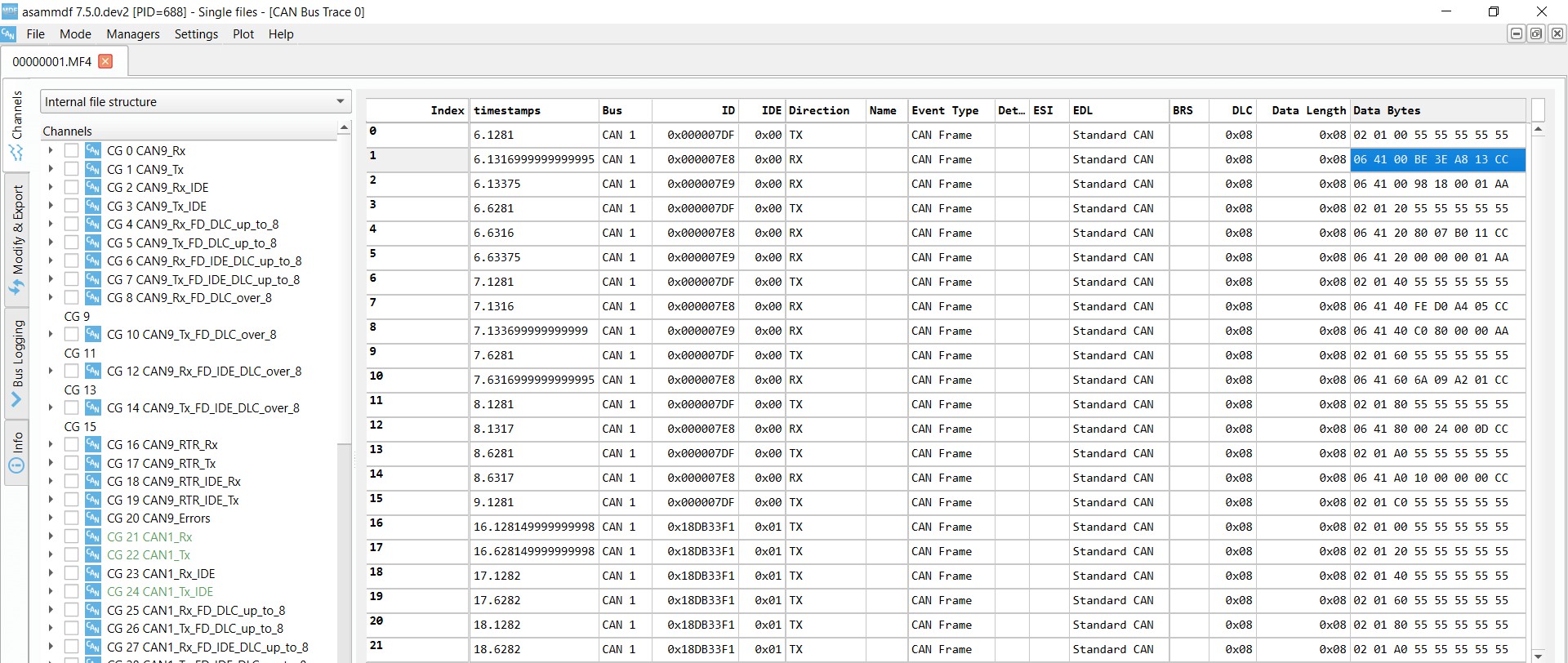Click the CAN icon beside CG 23 CAN1_Rx_IDE

click(x=93, y=573)
